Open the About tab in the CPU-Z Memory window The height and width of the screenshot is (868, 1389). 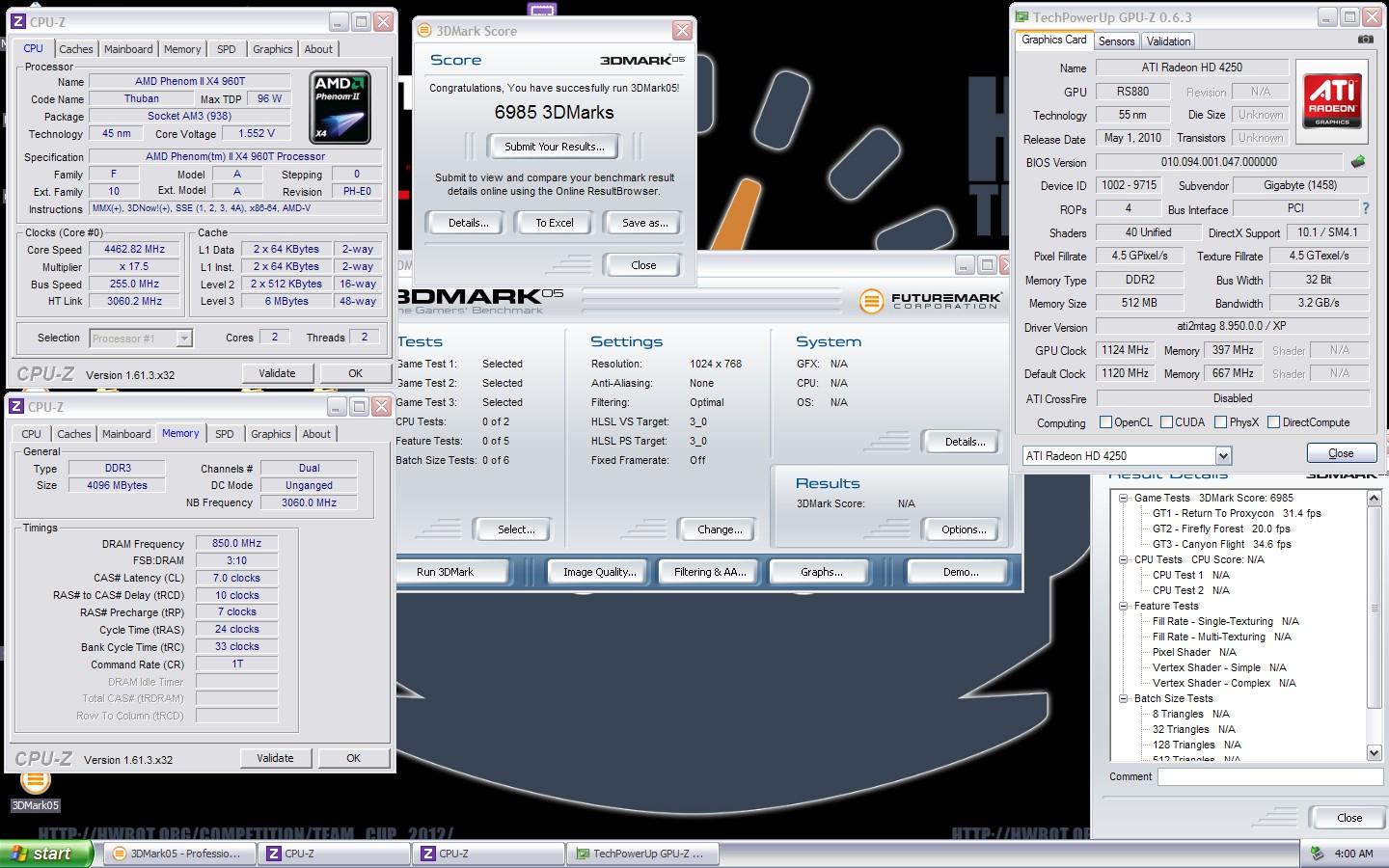tap(316, 434)
